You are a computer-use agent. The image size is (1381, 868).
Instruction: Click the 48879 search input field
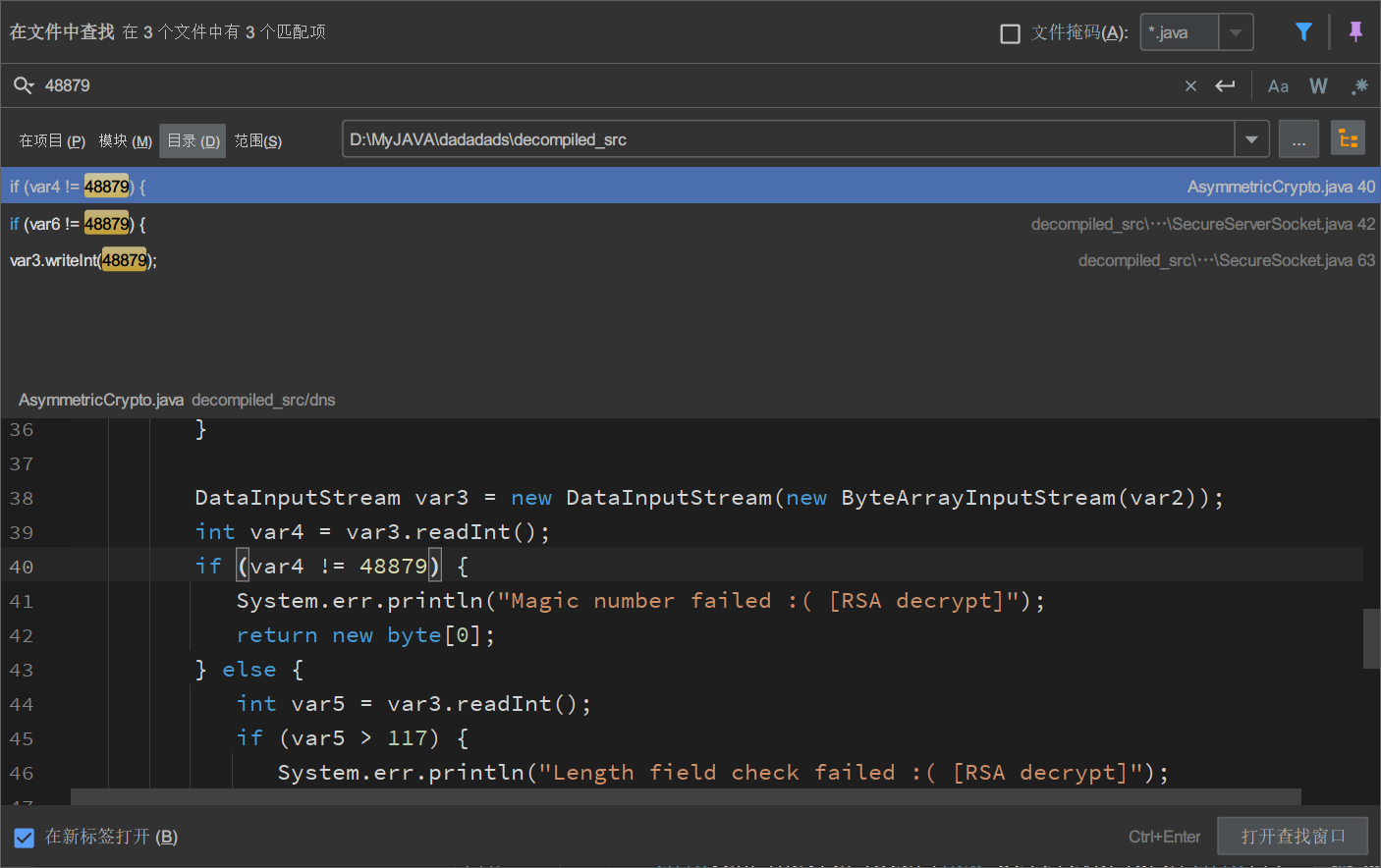609,86
